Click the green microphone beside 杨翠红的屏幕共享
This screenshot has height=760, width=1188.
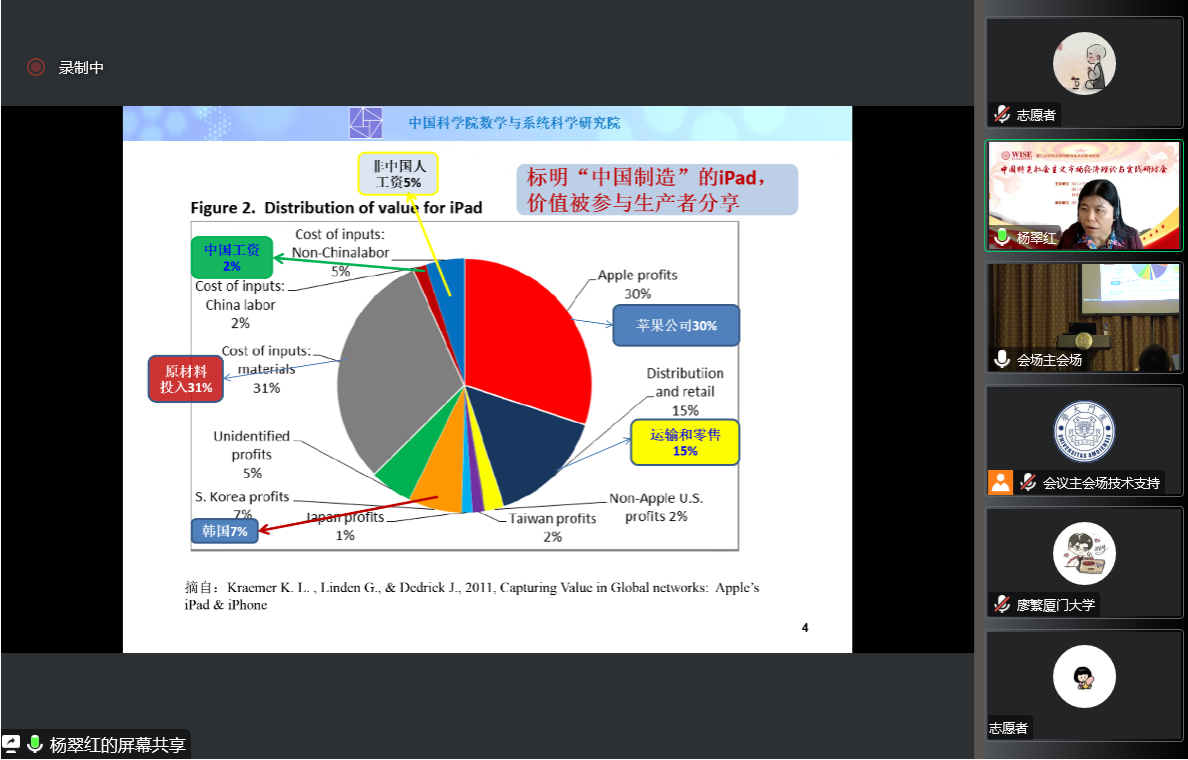coord(35,744)
